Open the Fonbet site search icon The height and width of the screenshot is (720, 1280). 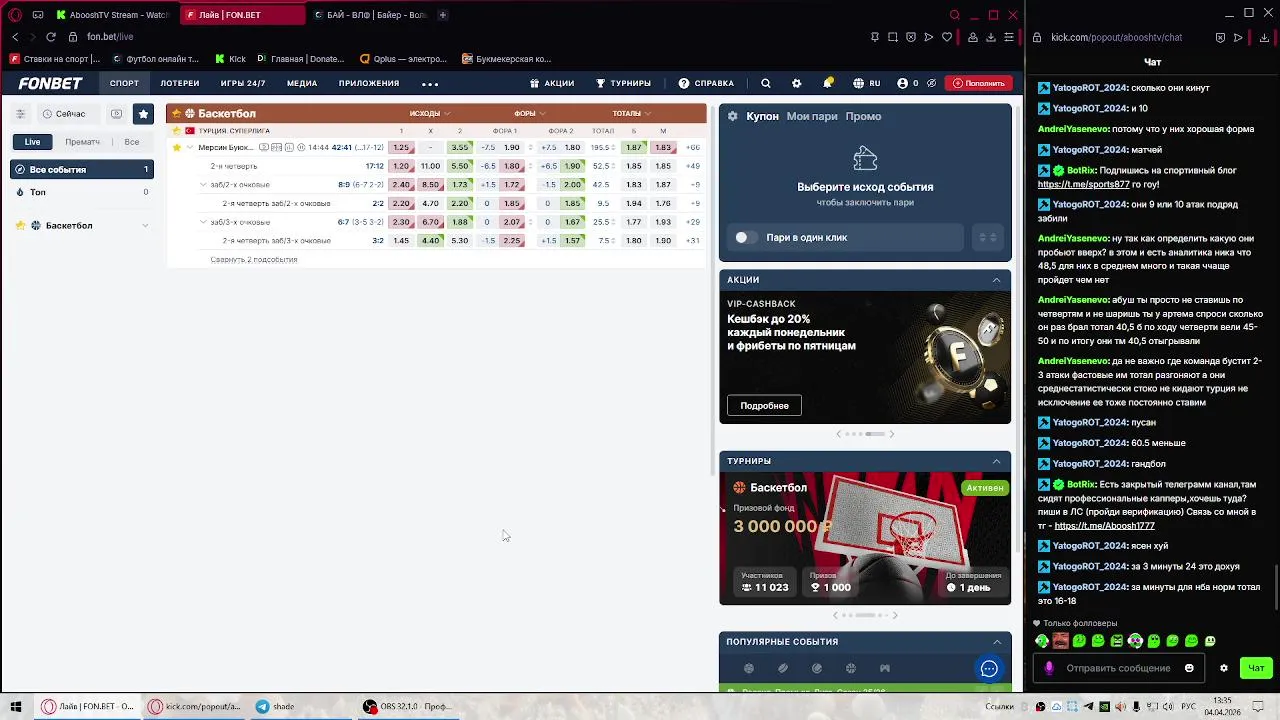tap(765, 83)
